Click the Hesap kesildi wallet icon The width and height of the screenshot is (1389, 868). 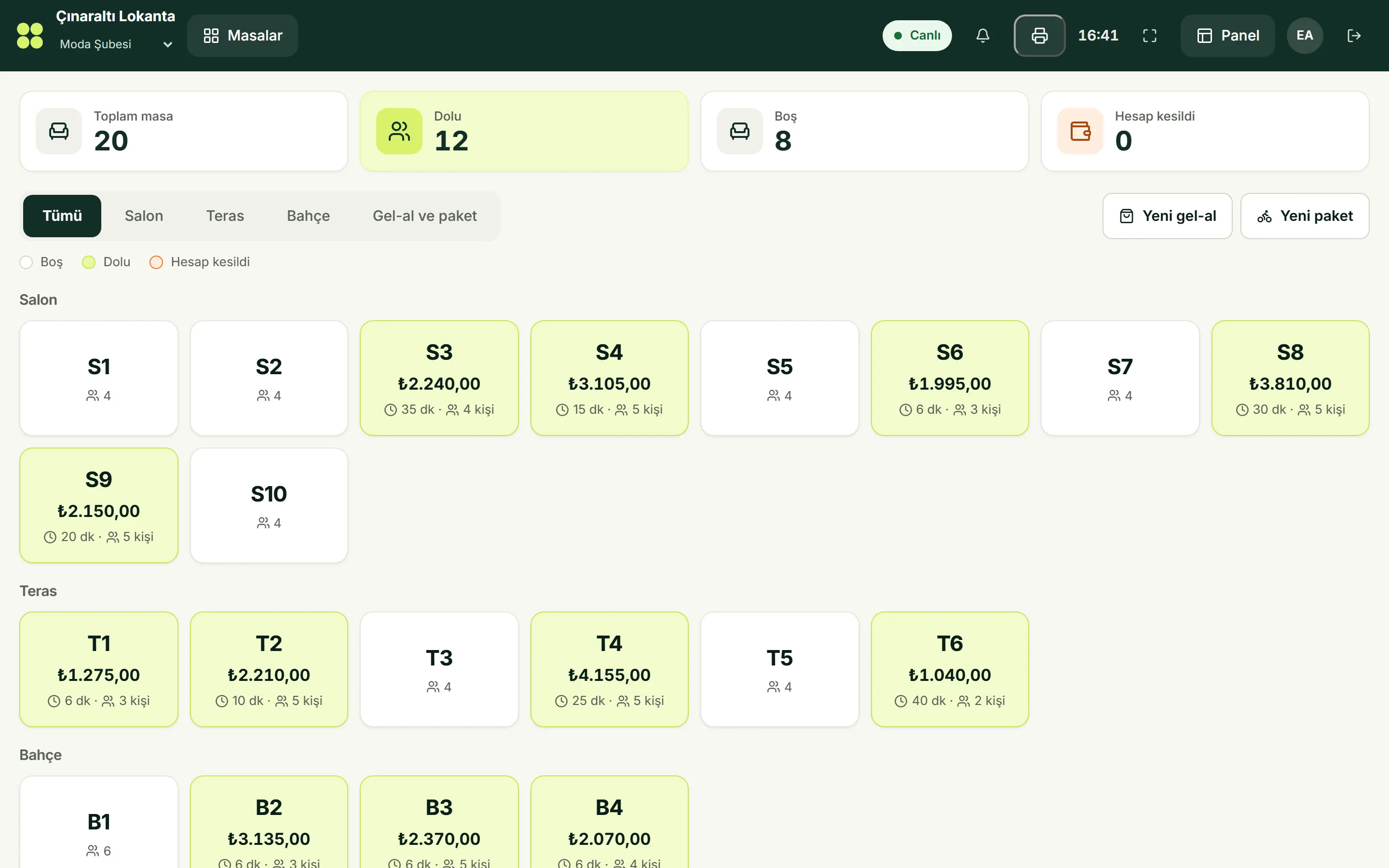coord(1080,131)
